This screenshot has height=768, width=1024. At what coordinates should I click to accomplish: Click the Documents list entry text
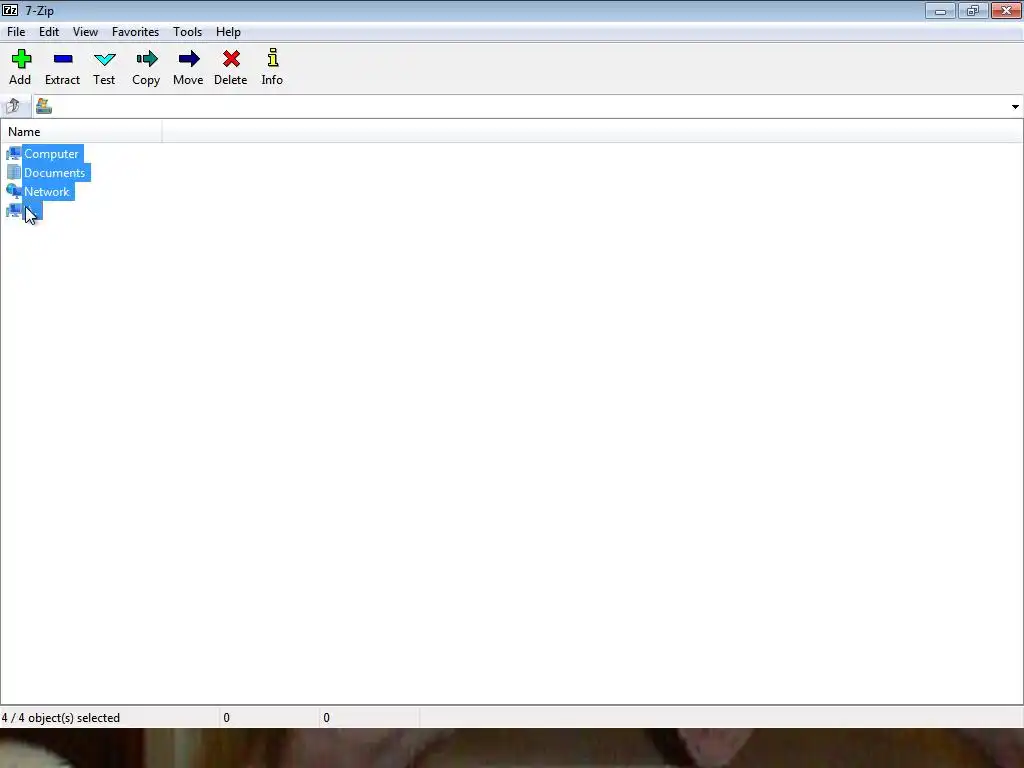coord(55,173)
